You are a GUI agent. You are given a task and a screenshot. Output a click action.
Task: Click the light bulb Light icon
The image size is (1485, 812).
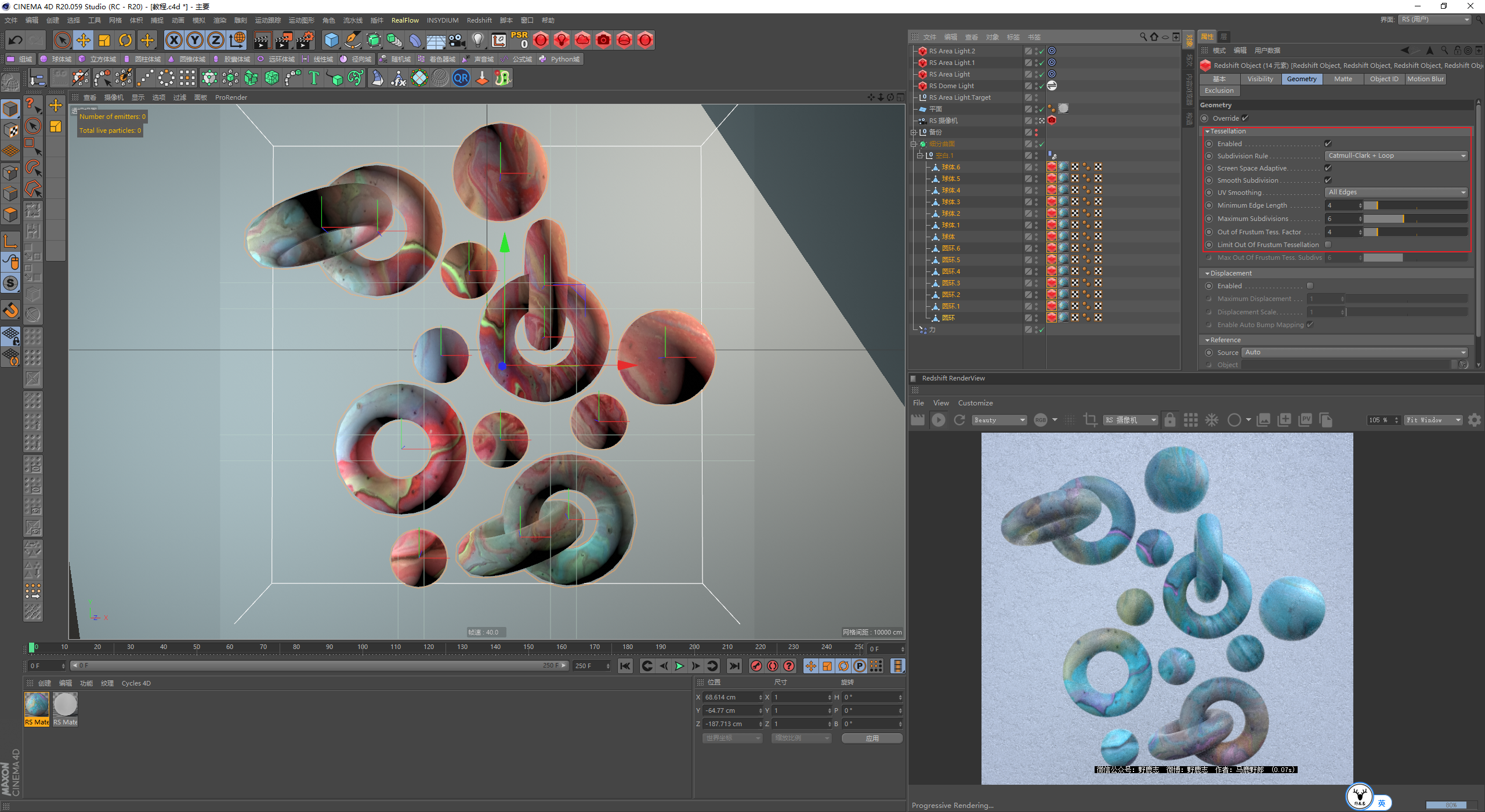(x=477, y=40)
